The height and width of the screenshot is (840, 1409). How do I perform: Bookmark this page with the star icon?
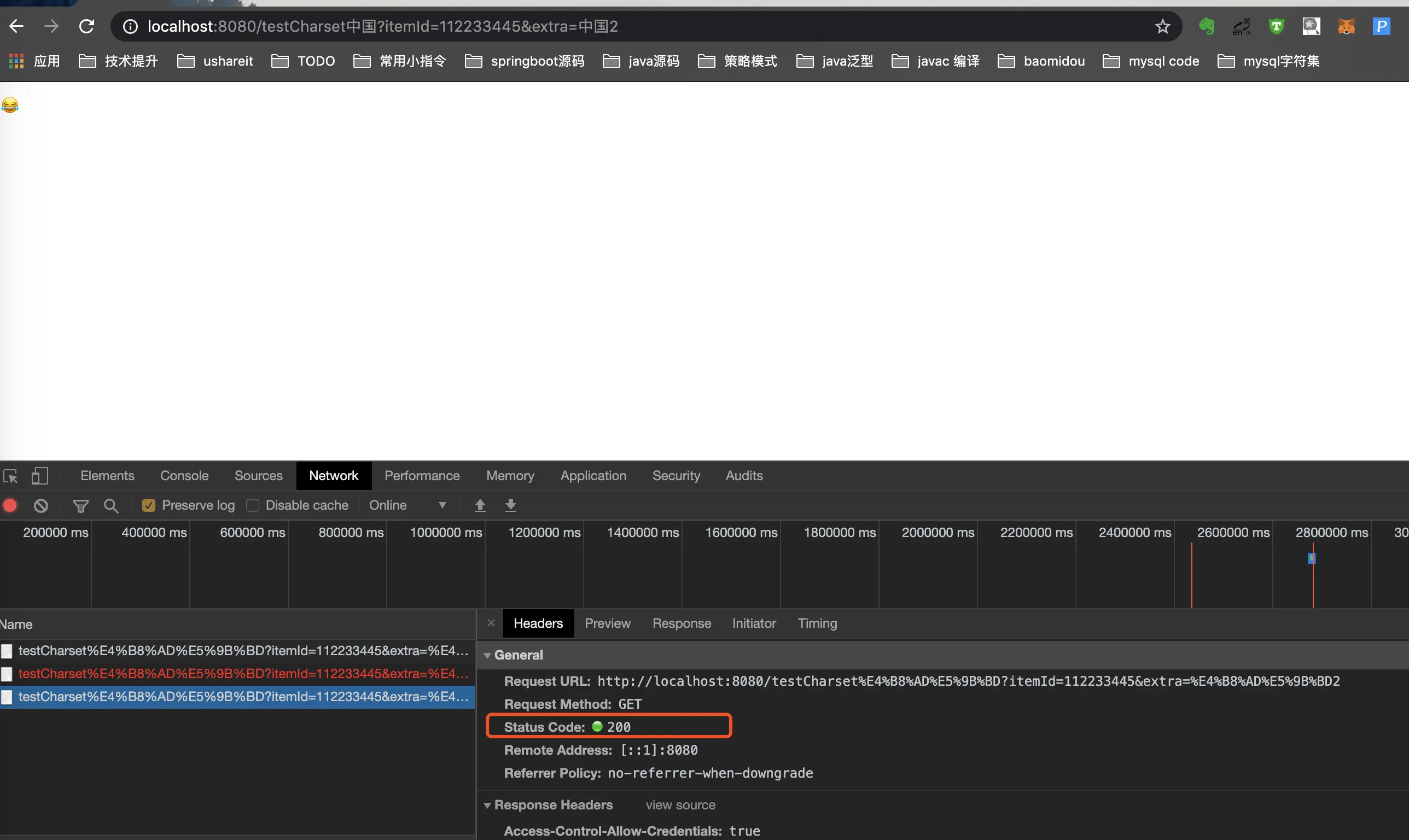(x=1162, y=27)
